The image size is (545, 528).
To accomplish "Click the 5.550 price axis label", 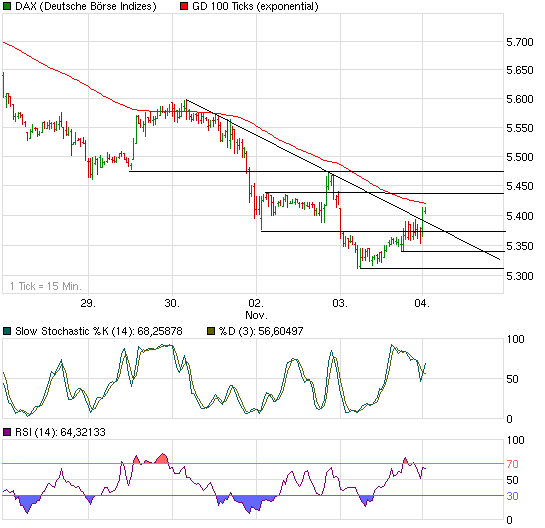I will (520, 128).
